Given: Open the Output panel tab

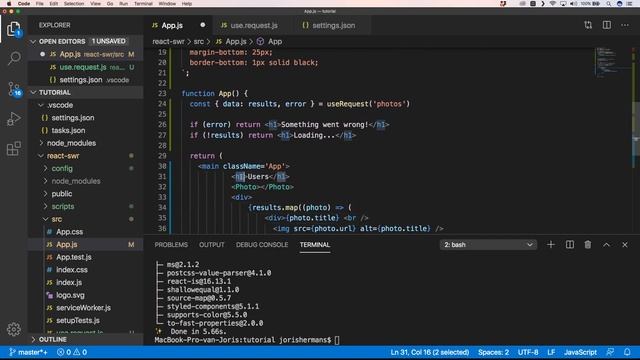Looking at the screenshot, I should click(x=211, y=244).
